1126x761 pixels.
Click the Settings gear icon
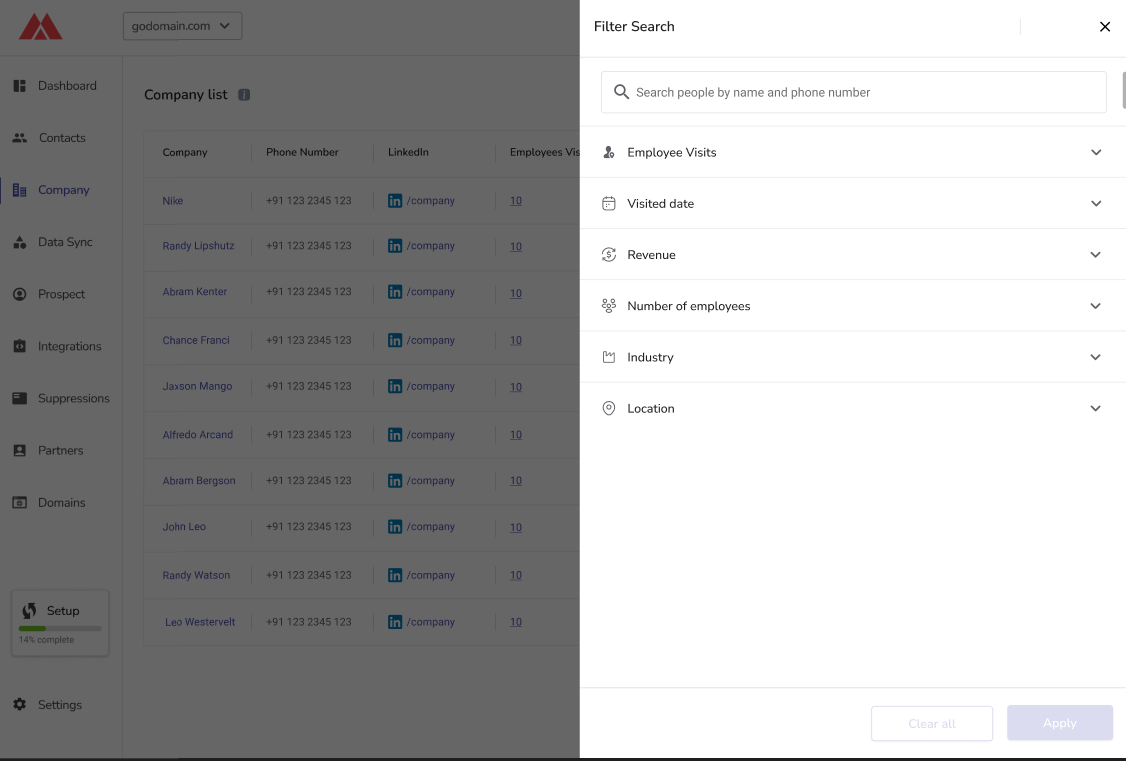tap(19, 704)
